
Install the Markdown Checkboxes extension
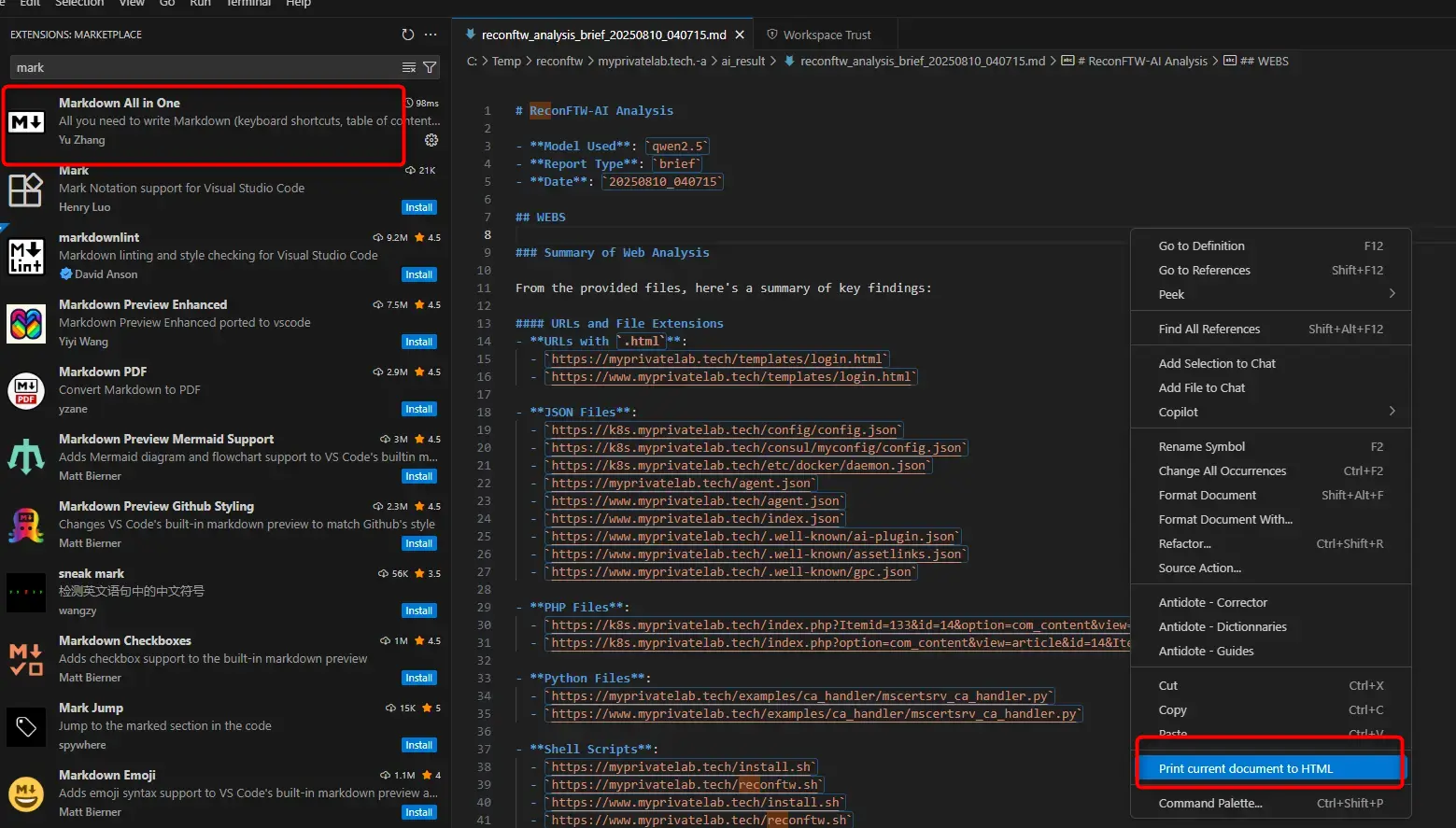[x=418, y=678]
